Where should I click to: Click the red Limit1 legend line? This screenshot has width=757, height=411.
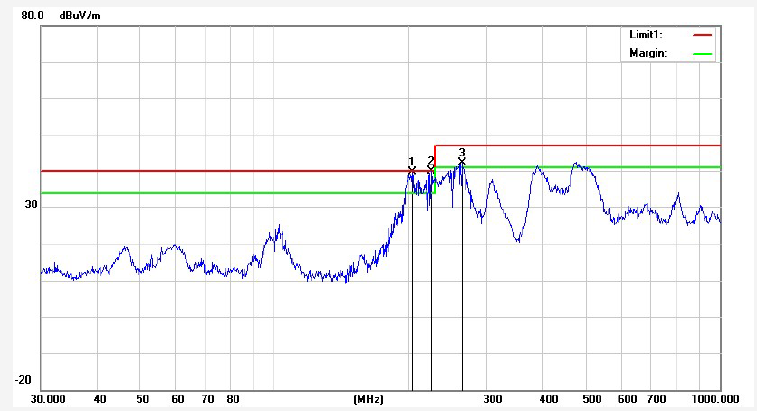tap(702, 34)
